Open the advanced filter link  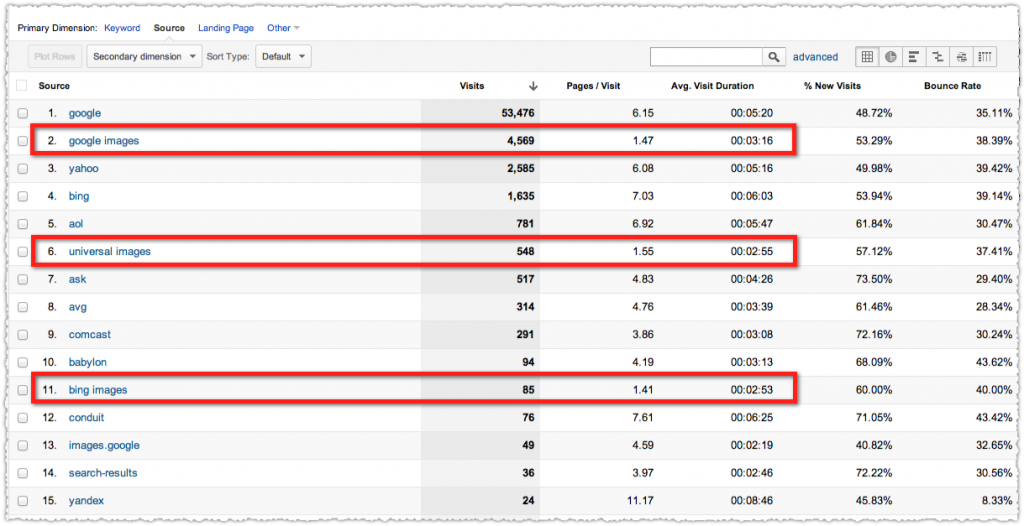815,57
